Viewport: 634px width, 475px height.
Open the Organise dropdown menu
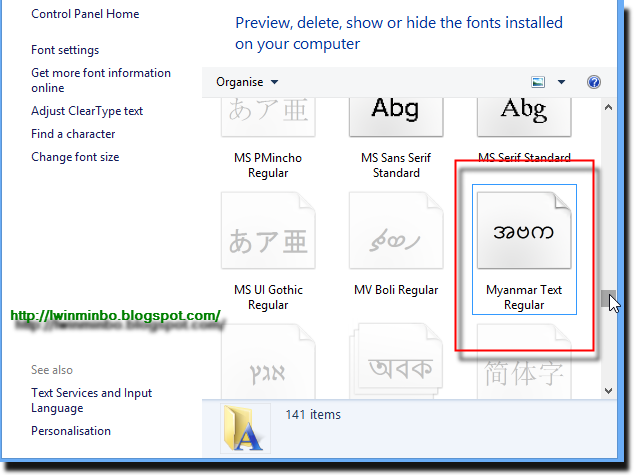[x=247, y=82]
